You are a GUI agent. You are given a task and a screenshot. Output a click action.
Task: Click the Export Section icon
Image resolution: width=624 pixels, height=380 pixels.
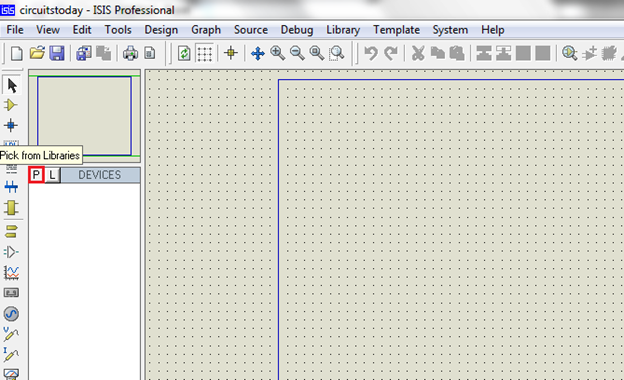(x=103, y=53)
